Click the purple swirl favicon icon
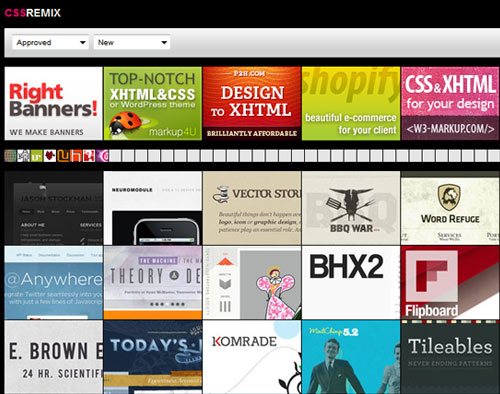 tap(102, 156)
